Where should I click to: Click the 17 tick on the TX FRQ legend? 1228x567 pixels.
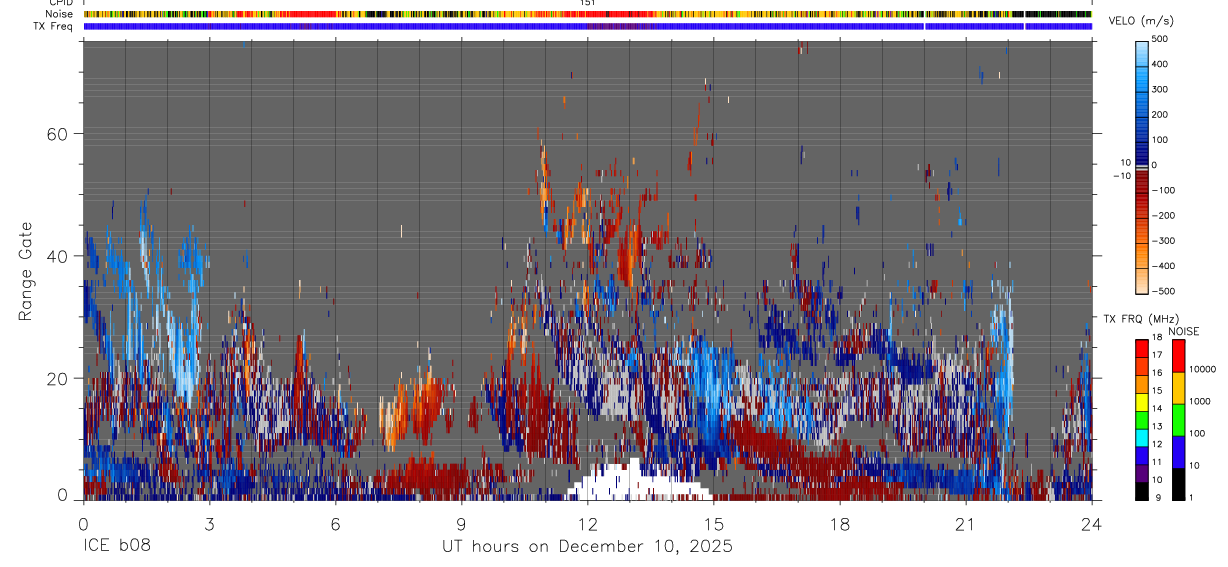1157,355
